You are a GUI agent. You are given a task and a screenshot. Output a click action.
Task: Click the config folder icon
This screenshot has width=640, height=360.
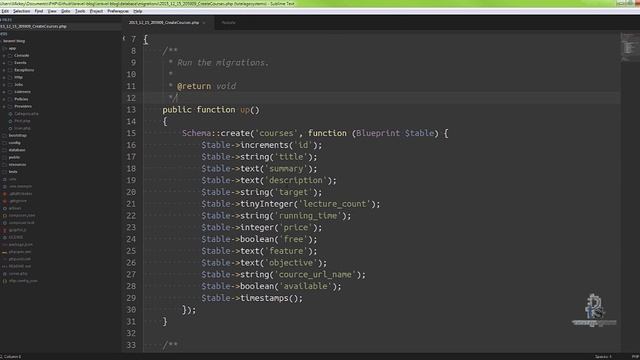(5, 143)
